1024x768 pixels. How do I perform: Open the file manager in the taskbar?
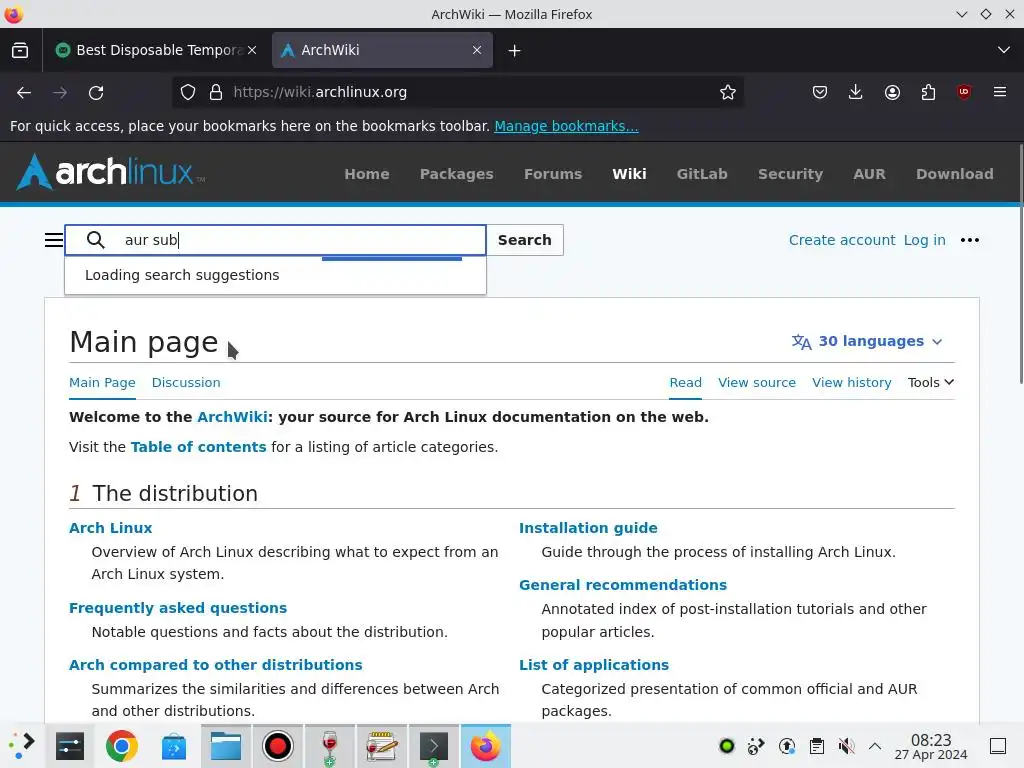[x=226, y=746]
